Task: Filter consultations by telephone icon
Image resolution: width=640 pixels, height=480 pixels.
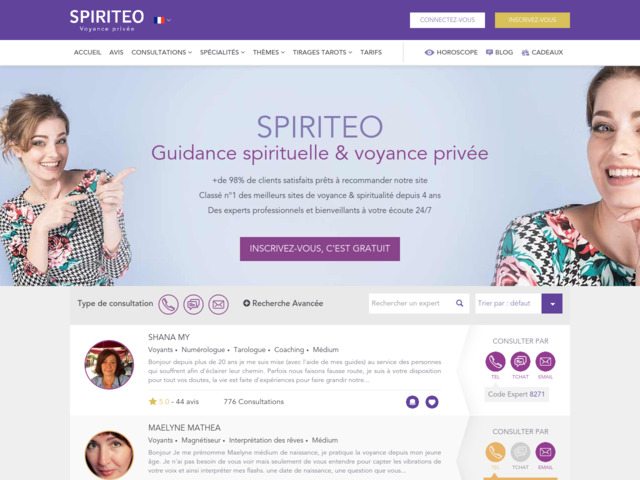Action: (168, 304)
